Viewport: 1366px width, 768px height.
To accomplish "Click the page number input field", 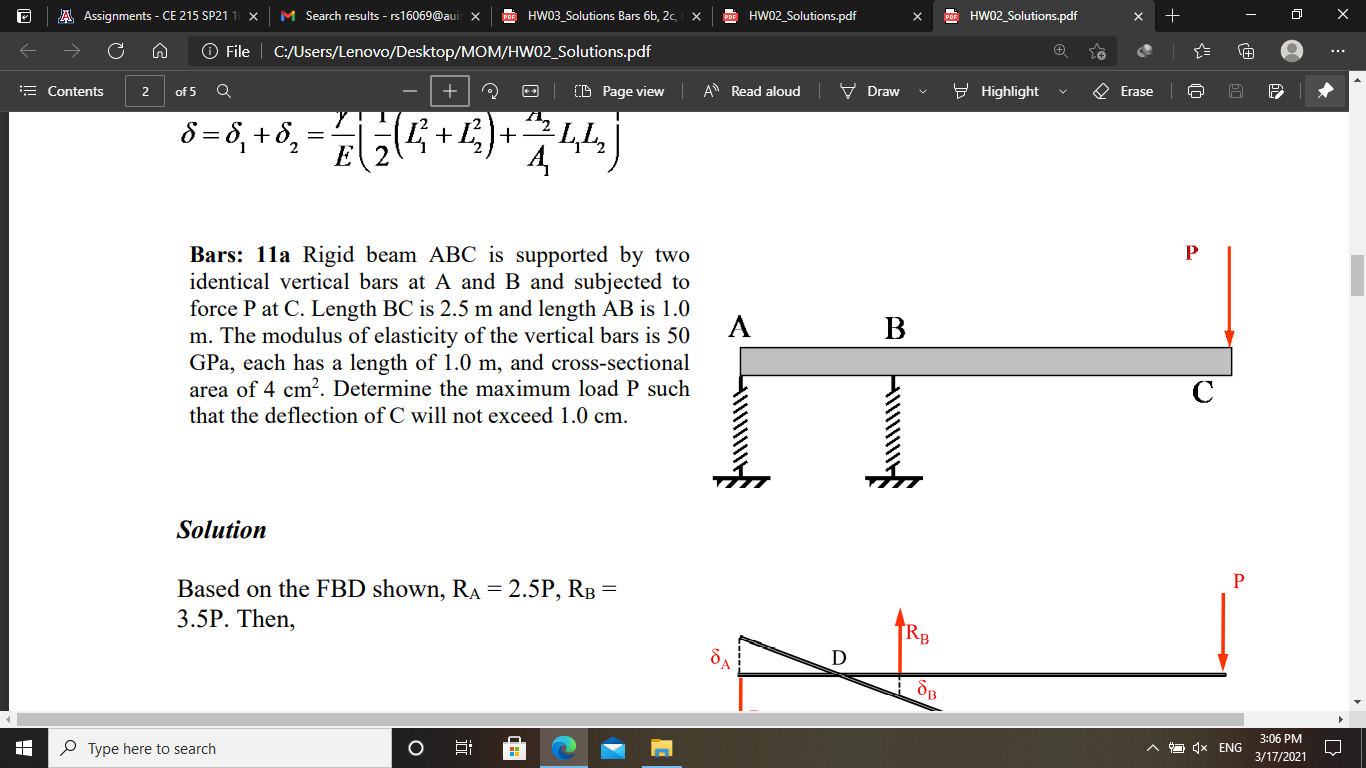I will [145, 91].
